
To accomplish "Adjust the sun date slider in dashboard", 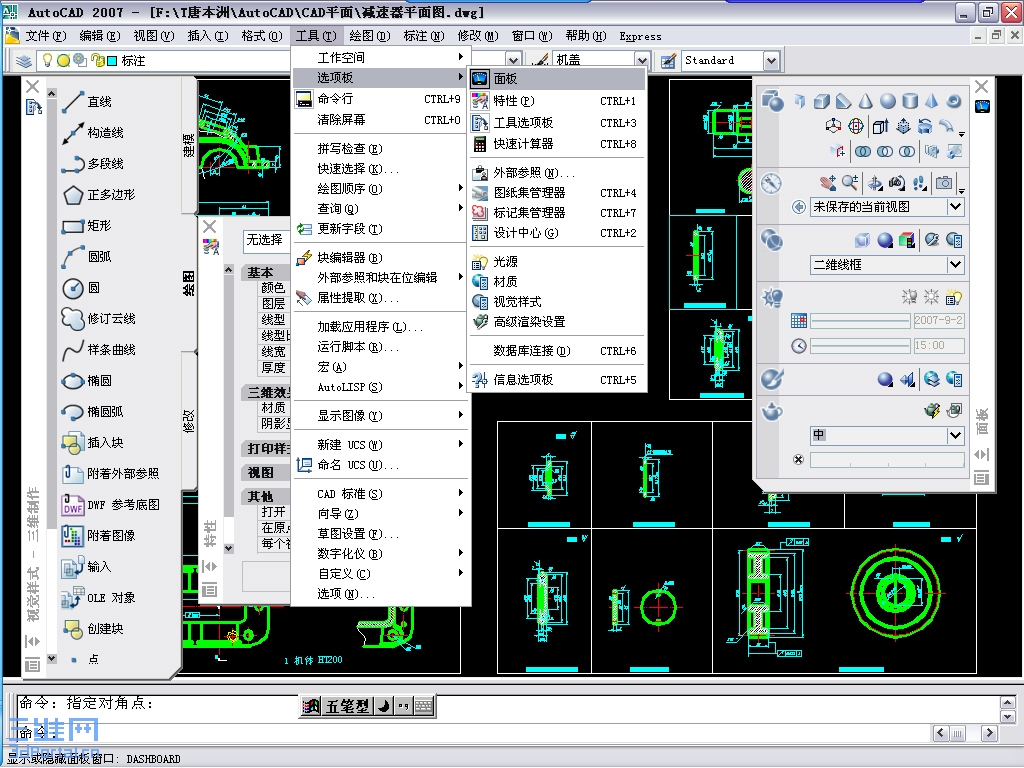I will point(860,321).
